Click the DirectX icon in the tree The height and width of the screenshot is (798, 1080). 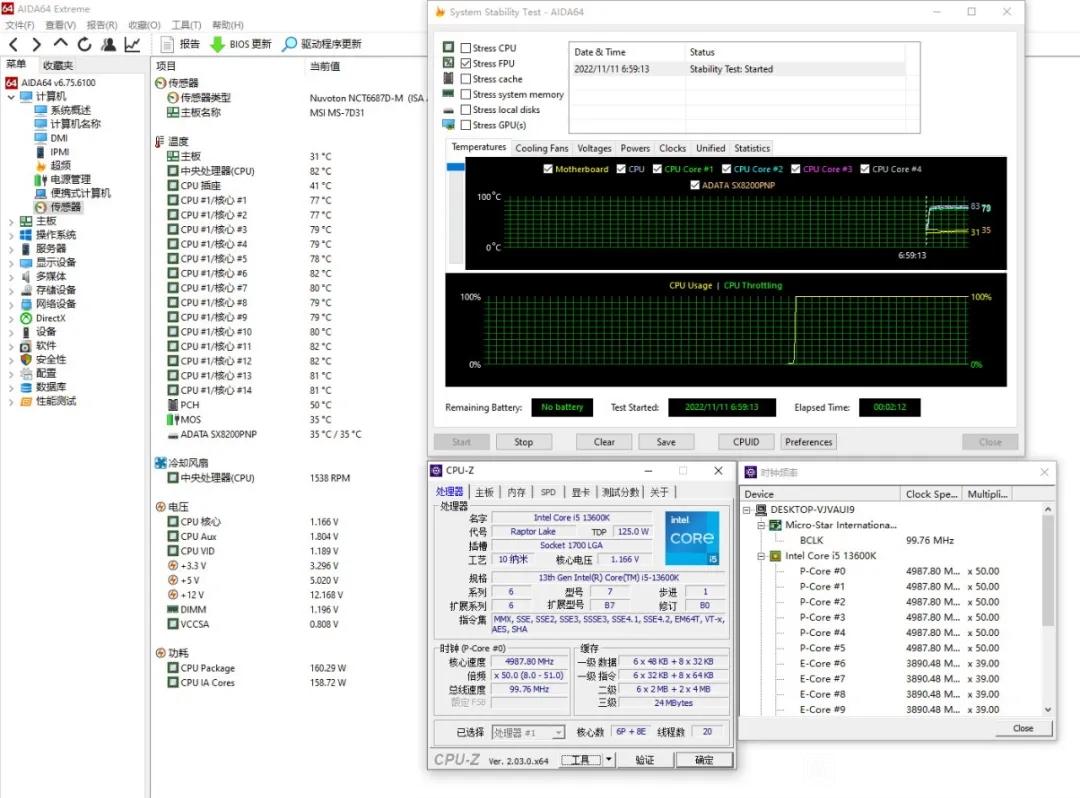26,318
